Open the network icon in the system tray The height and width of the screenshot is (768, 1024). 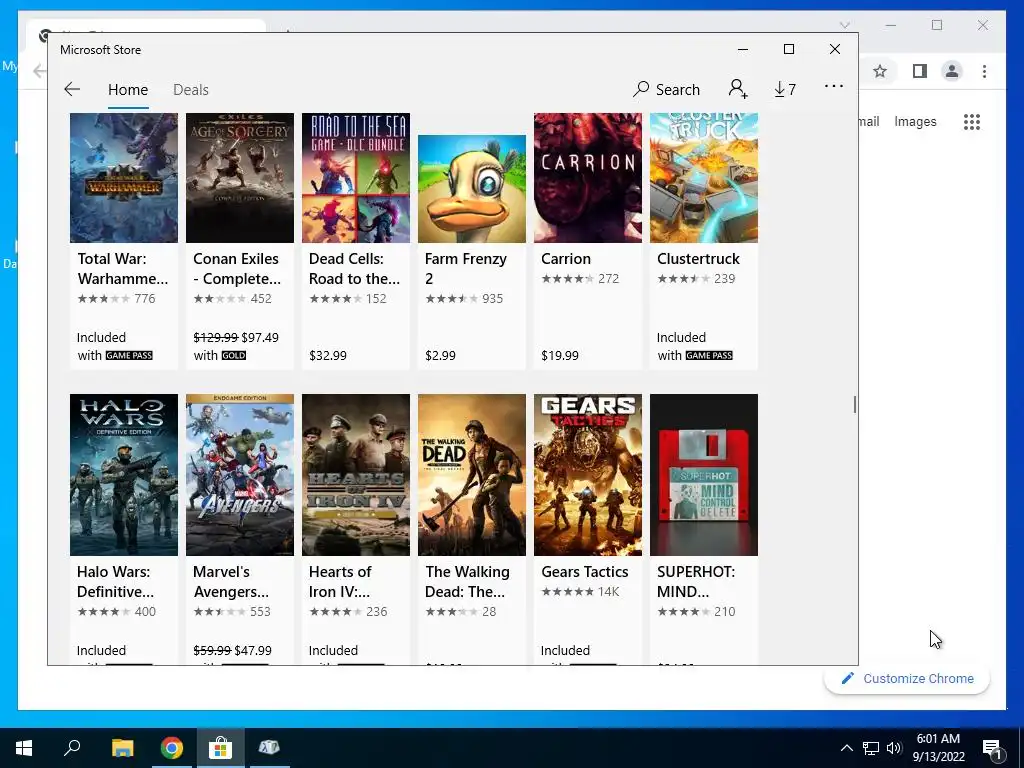coord(871,748)
